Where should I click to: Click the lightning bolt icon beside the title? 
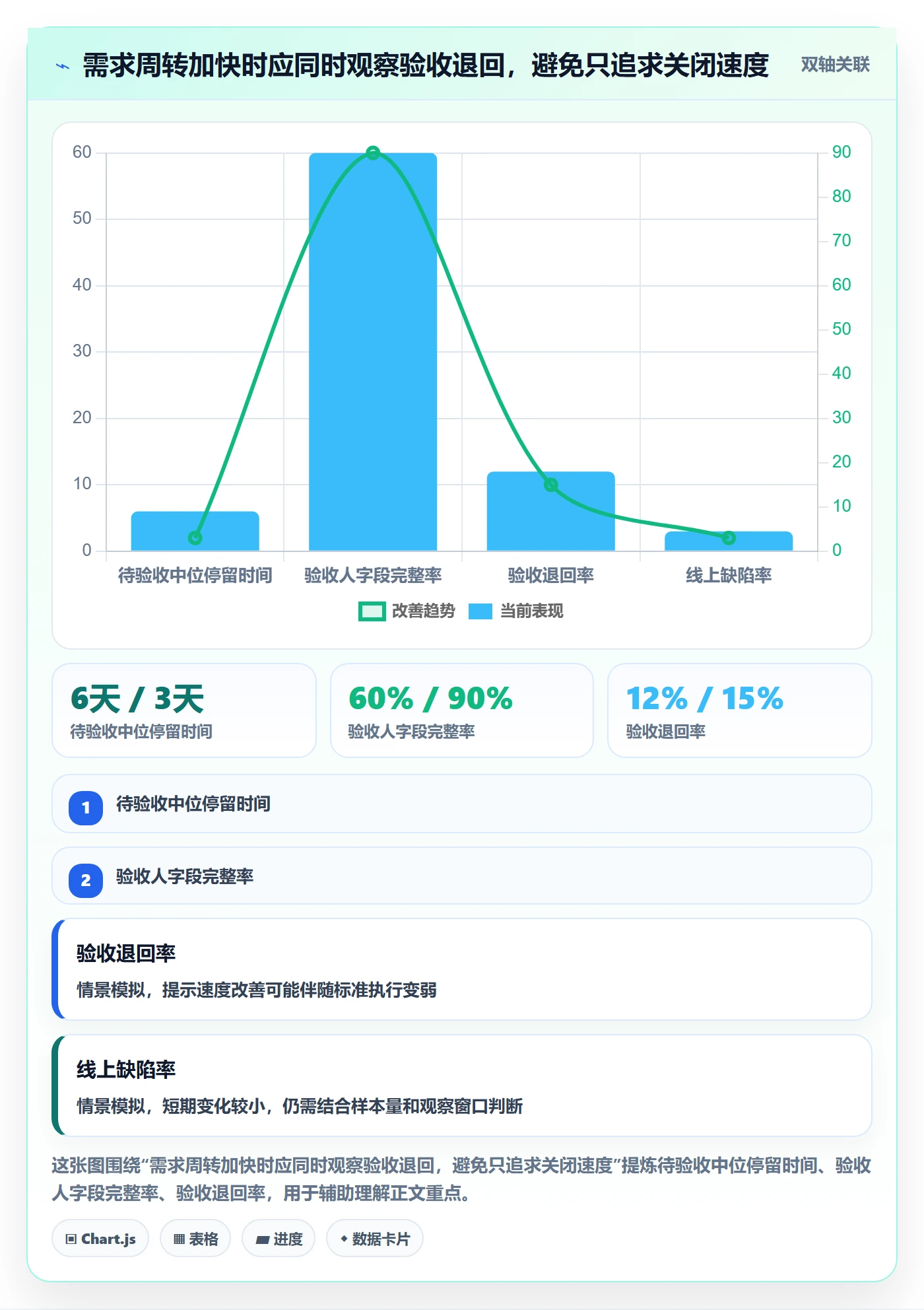(x=63, y=66)
